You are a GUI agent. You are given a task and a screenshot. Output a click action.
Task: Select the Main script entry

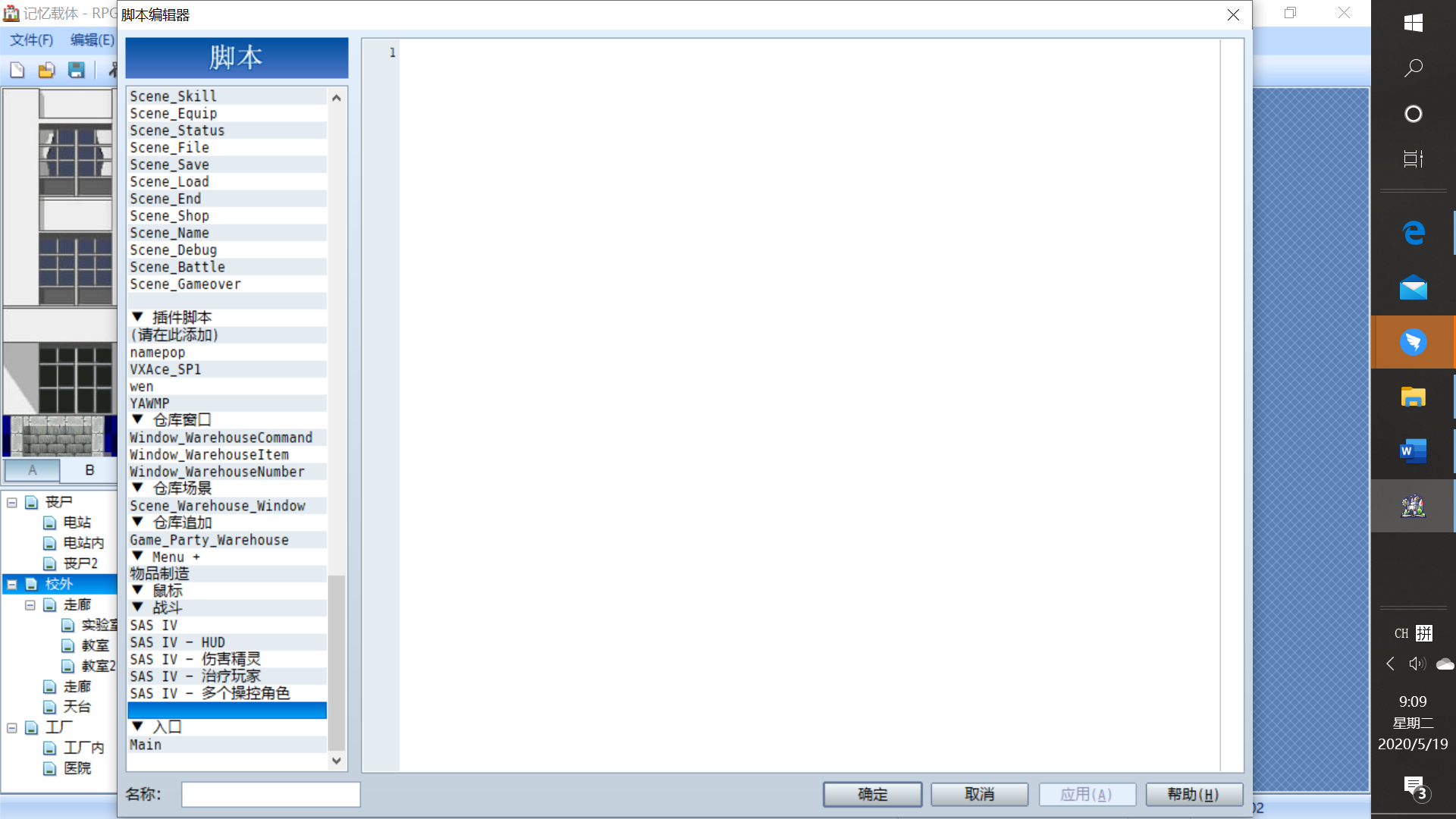click(227, 745)
